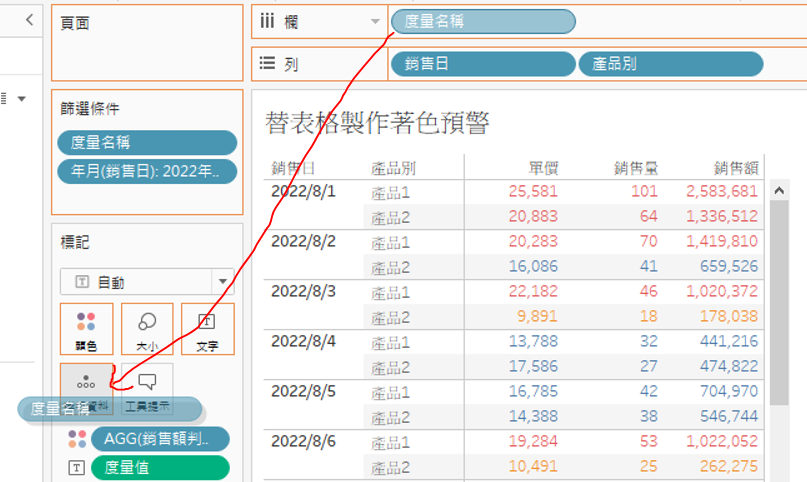Click the unit price cell 14,388

tap(533, 416)
